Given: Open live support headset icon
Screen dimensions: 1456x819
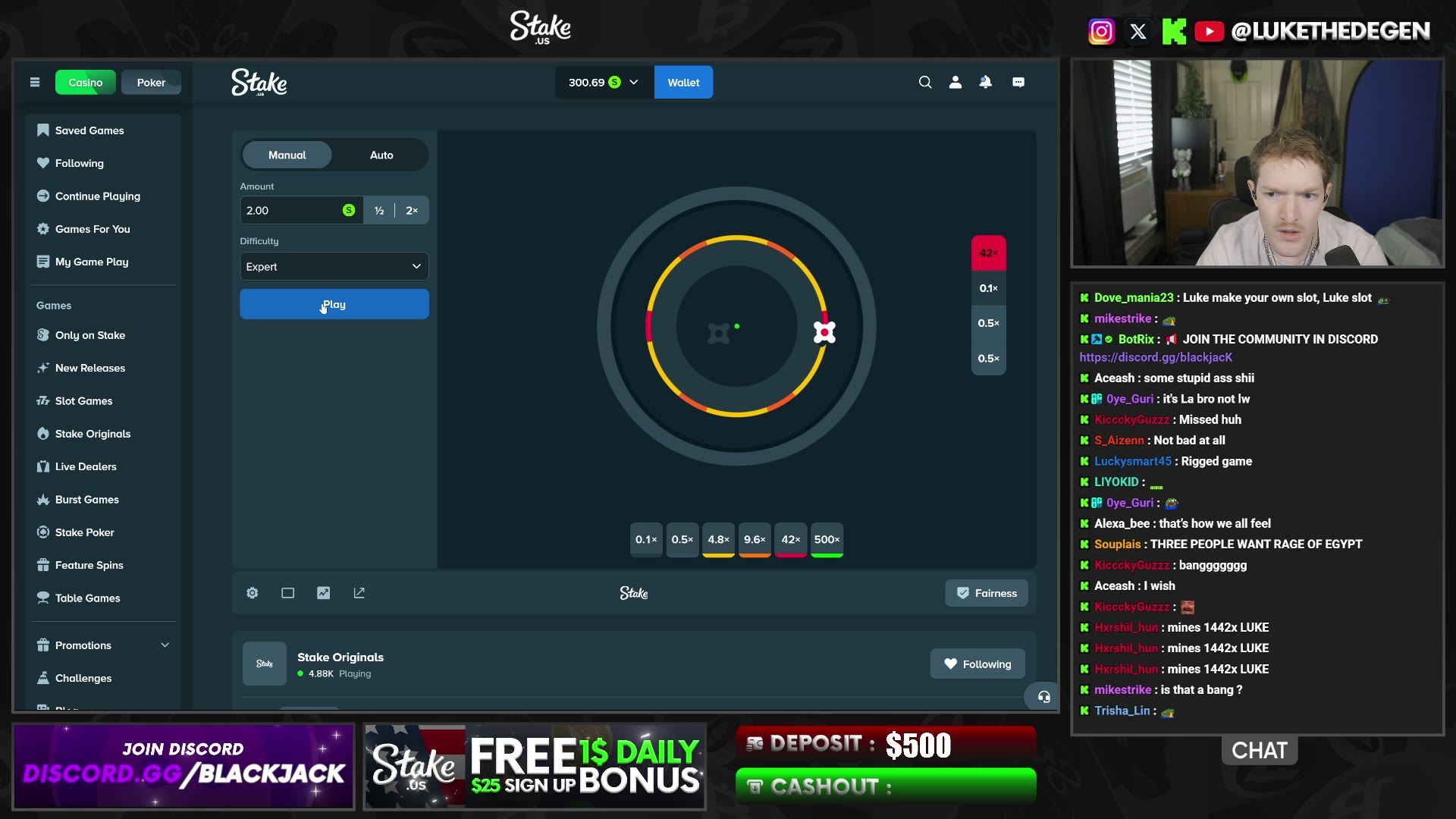Looking at the screenshot, I should point(1044,697).
